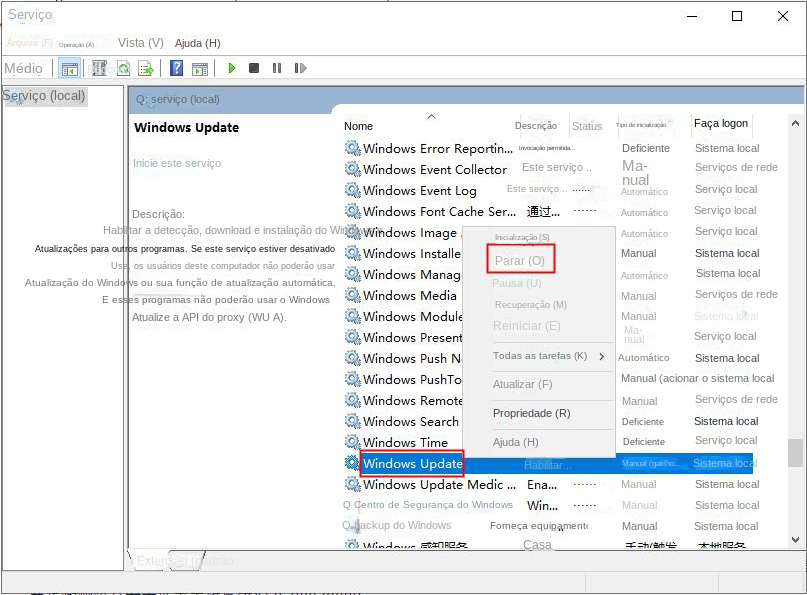
Task: Choose Ajuda (H) in context menu
Action: coord(515,442)
